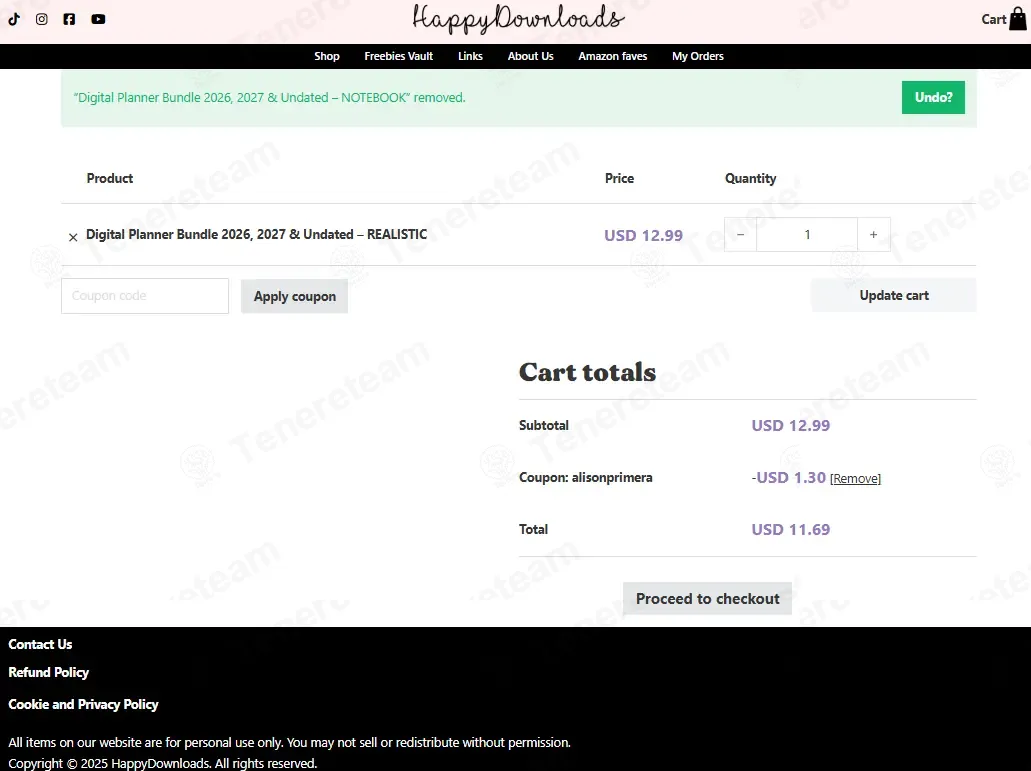Proceed to checkout
Screen dimensions: 1031x771
pos(707,599)
